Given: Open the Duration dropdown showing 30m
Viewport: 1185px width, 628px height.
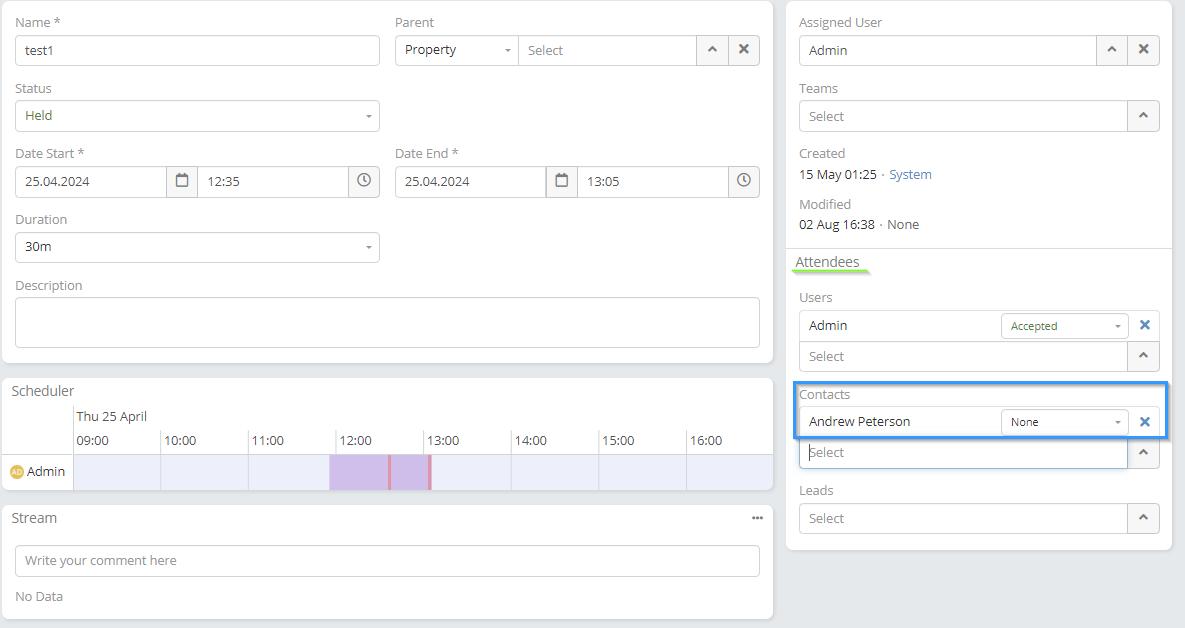Looking at the screenshot, I should pos(197,247).
